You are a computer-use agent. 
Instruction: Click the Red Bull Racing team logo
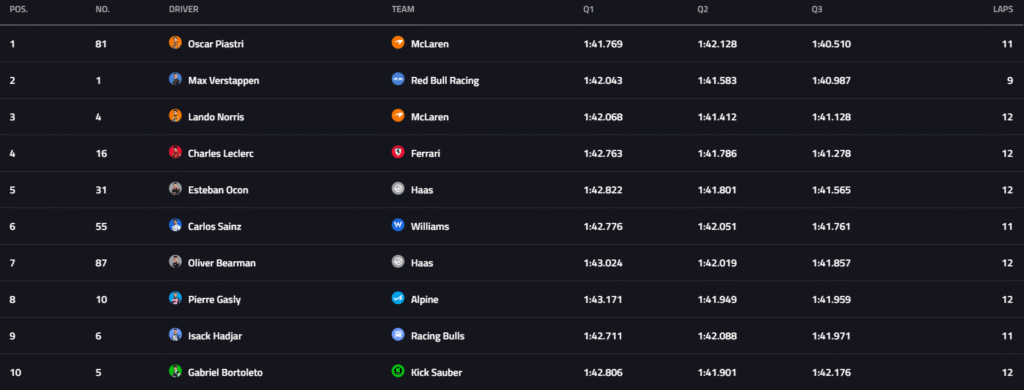click(398, 80)
